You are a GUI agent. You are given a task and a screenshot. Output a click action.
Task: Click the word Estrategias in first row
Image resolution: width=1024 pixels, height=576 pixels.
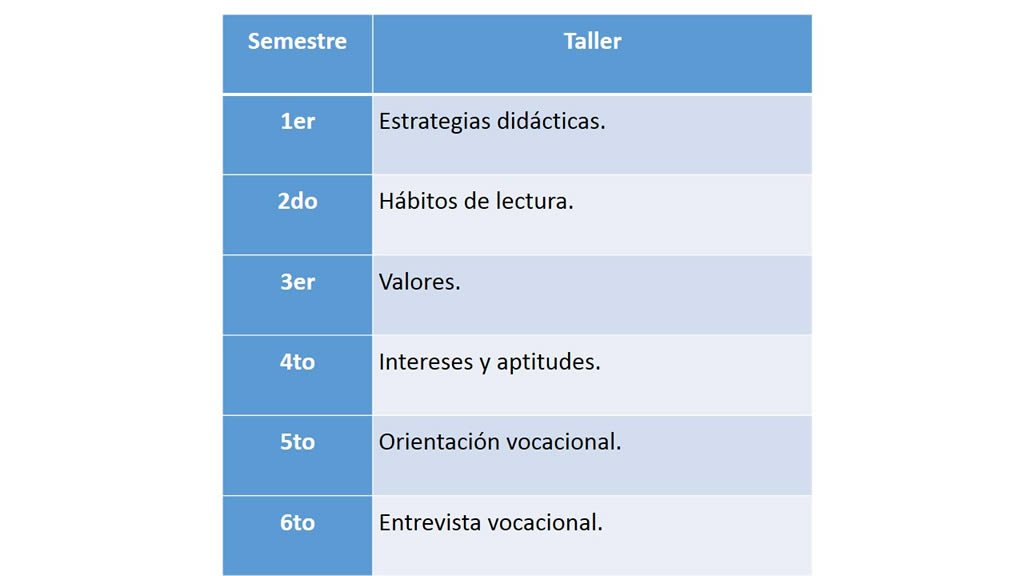434,122
